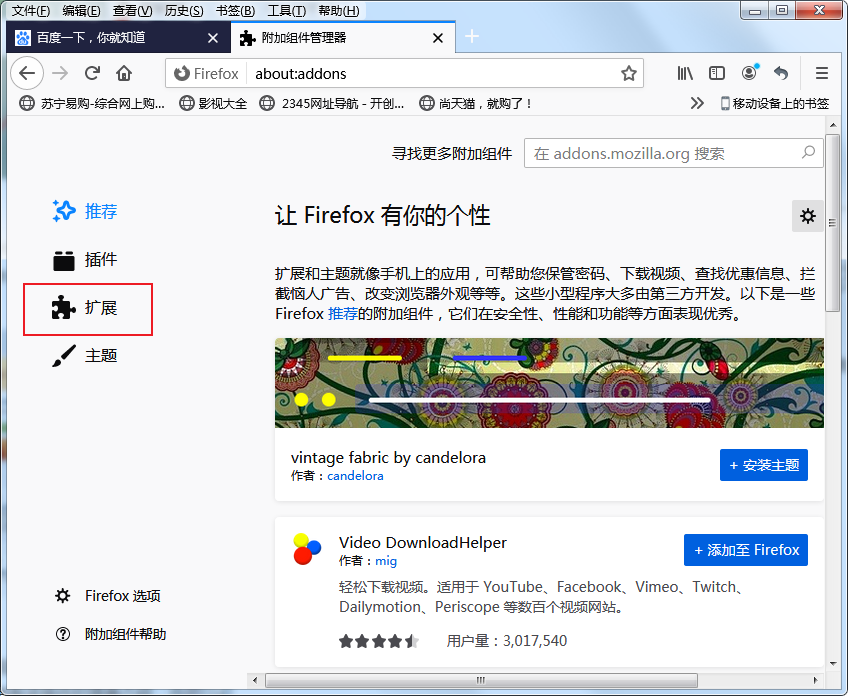Open the Library (书库) icon
This screenshot has width=848, height=696.
(x=684, y=73)
